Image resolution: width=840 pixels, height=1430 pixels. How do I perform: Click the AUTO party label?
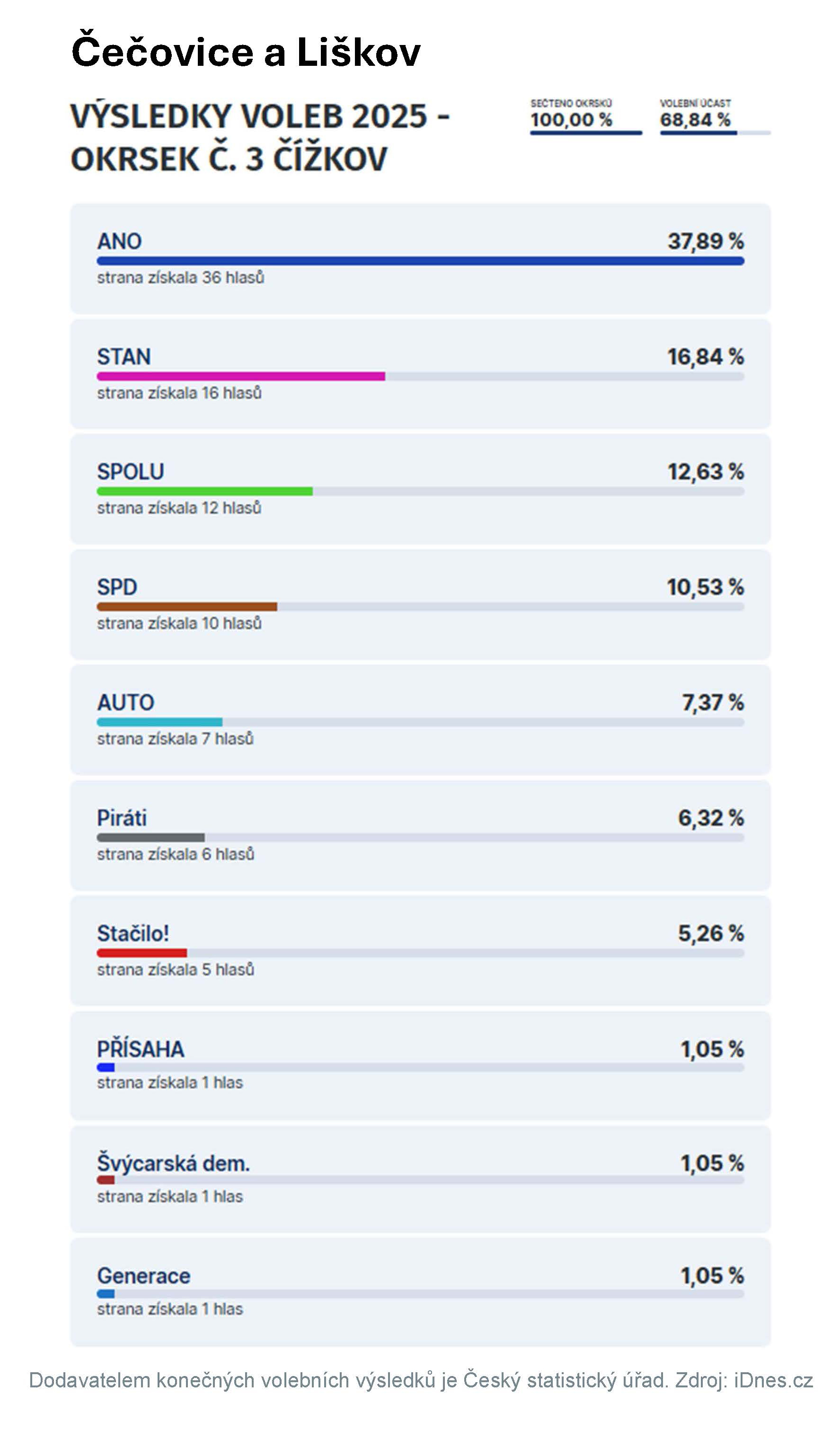point(125,703)
